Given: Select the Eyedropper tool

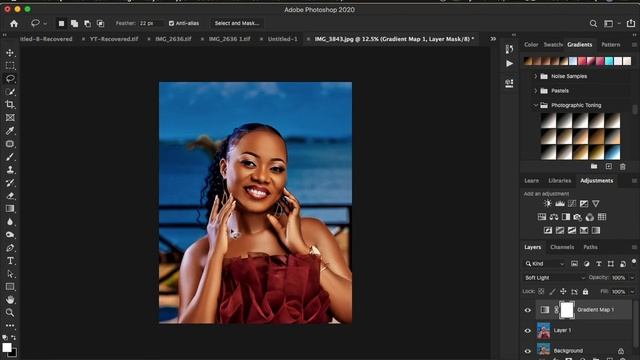Looking at the screenshot, I should tap(10, 131).
